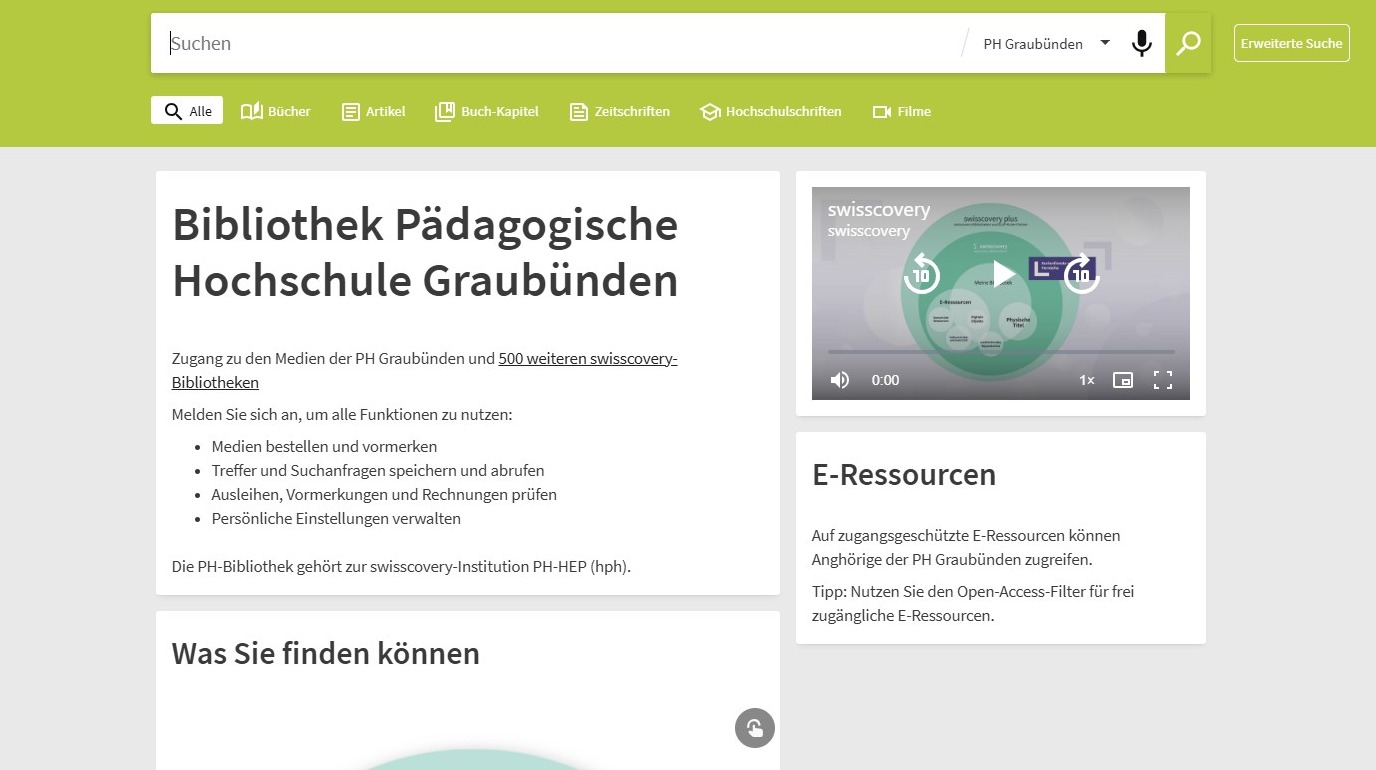Filter results by Filme
This screenshot has height=770, width=1376.
click(902, 111)
